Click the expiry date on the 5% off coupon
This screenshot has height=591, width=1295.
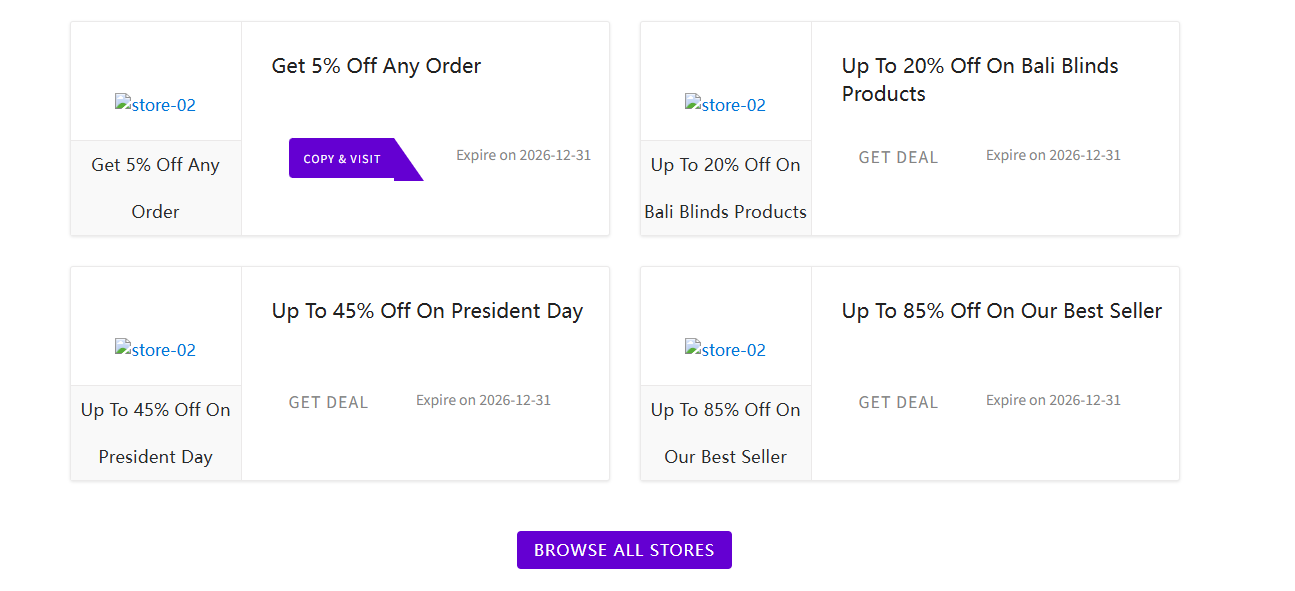[522, 154]
